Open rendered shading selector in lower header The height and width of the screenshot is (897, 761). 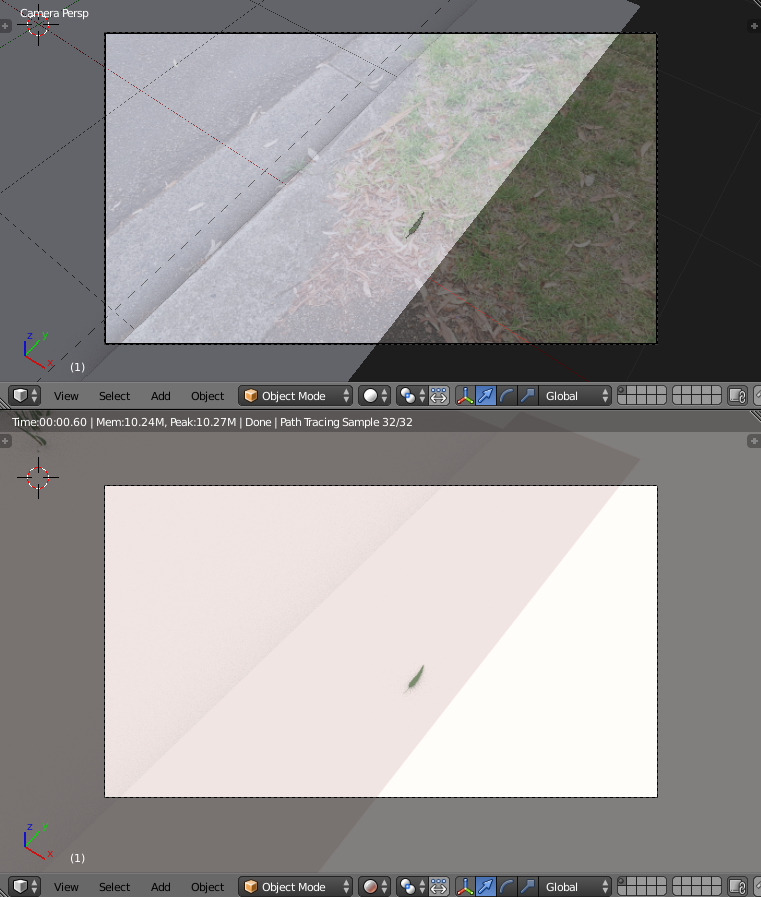pos(375,887)
